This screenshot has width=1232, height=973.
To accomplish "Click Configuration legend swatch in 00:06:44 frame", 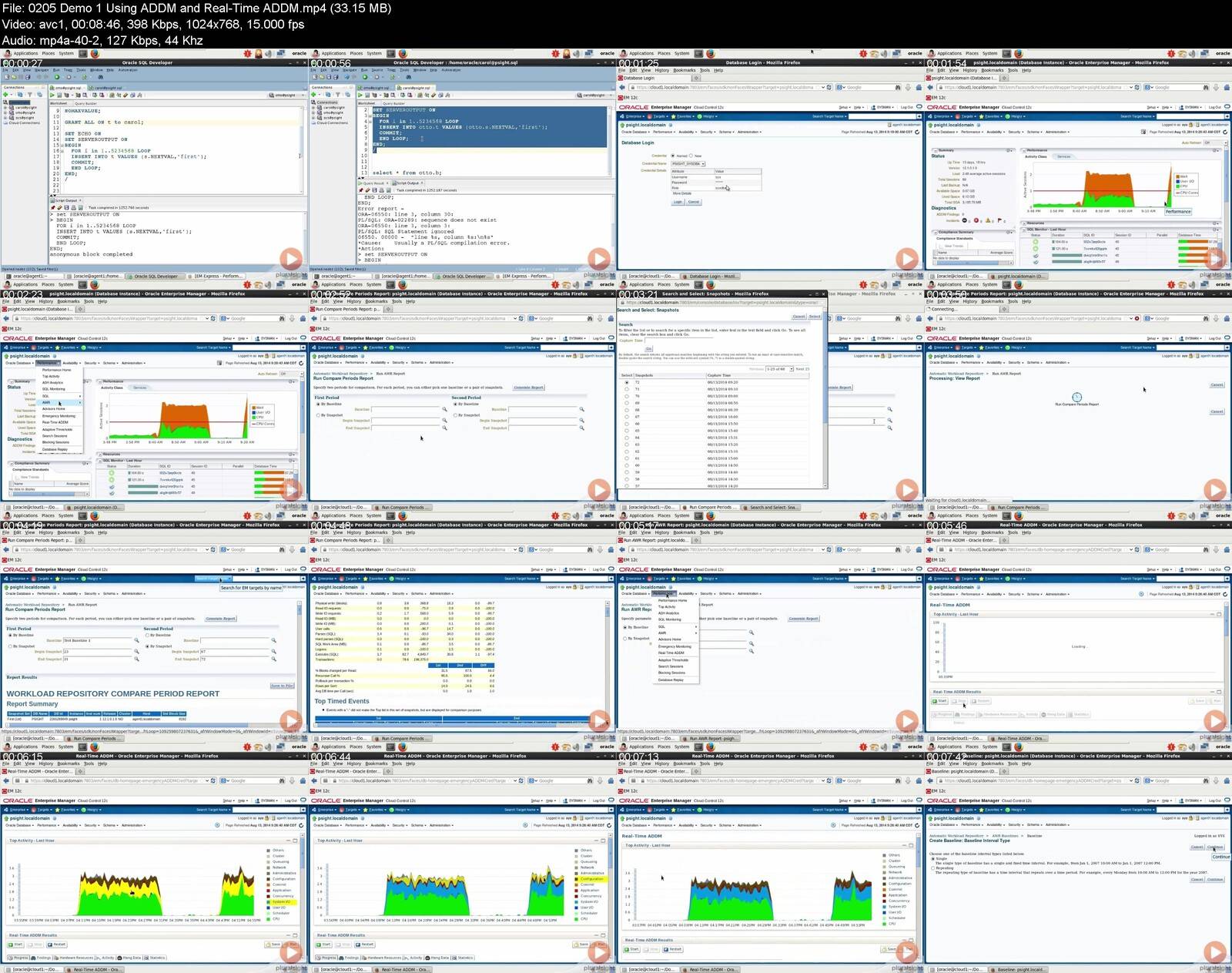I will pos(577,878).
